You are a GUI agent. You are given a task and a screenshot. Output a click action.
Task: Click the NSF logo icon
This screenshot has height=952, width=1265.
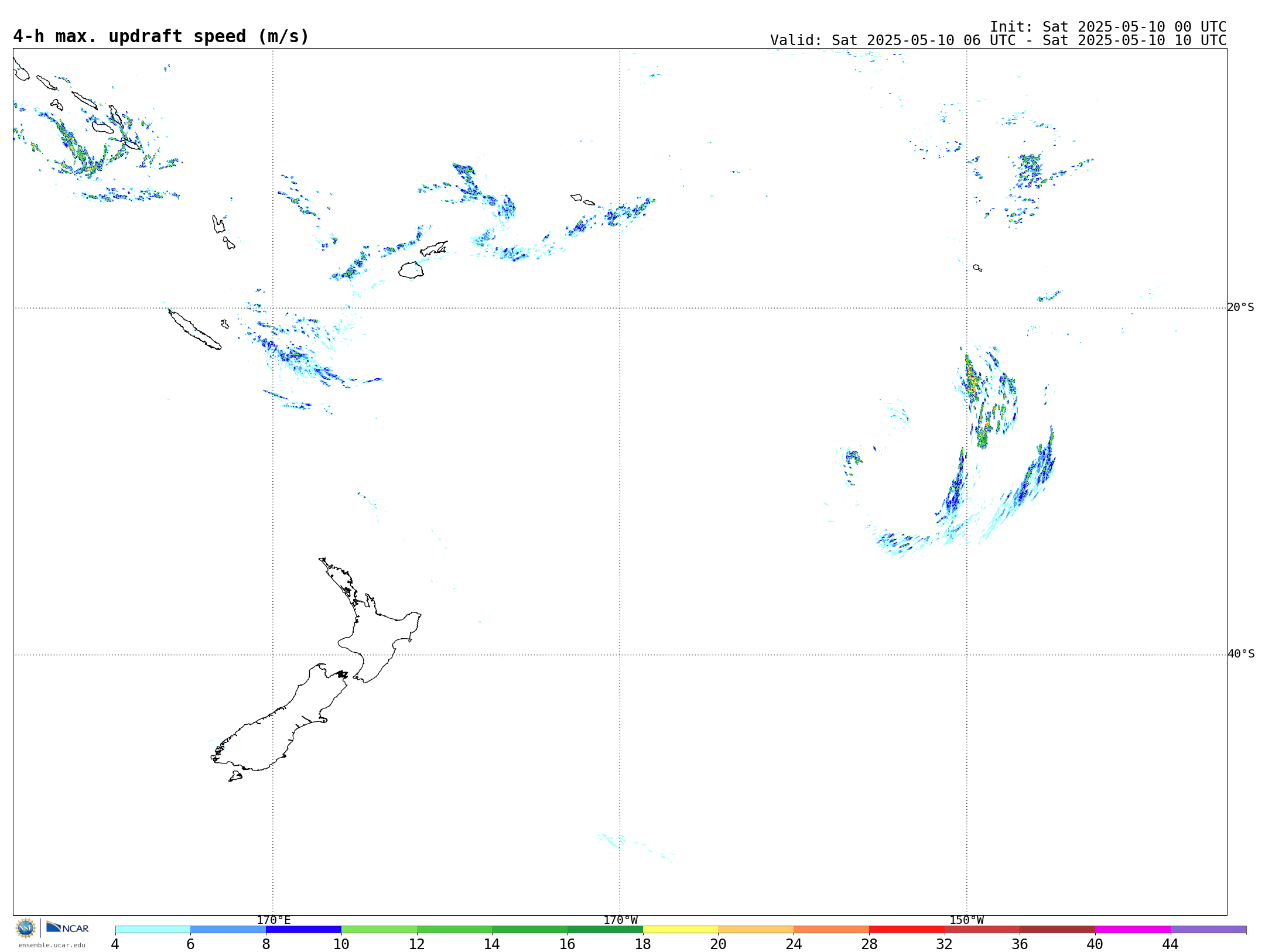point(25,928)
